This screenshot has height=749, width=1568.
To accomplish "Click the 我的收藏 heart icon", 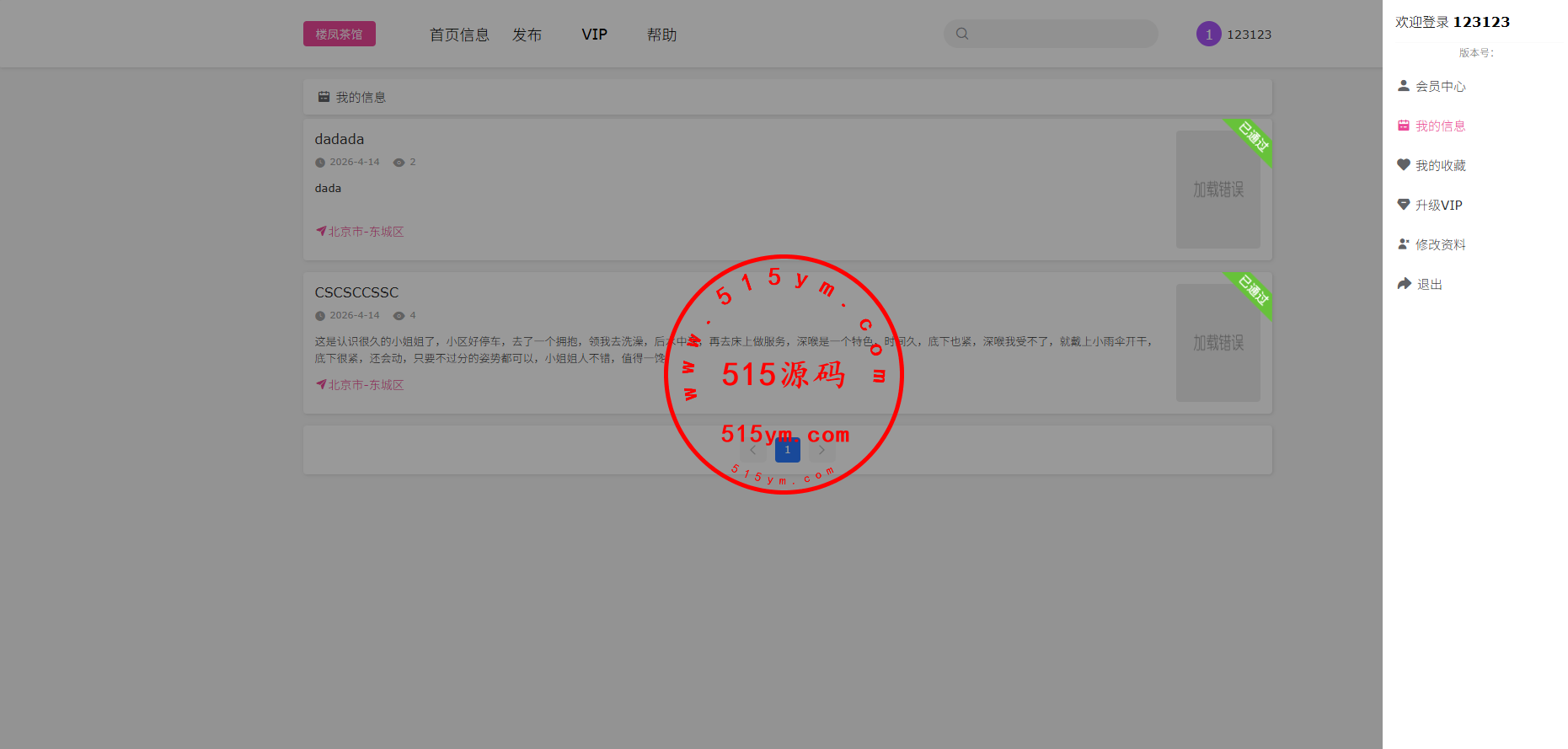I will (1403, 165).
